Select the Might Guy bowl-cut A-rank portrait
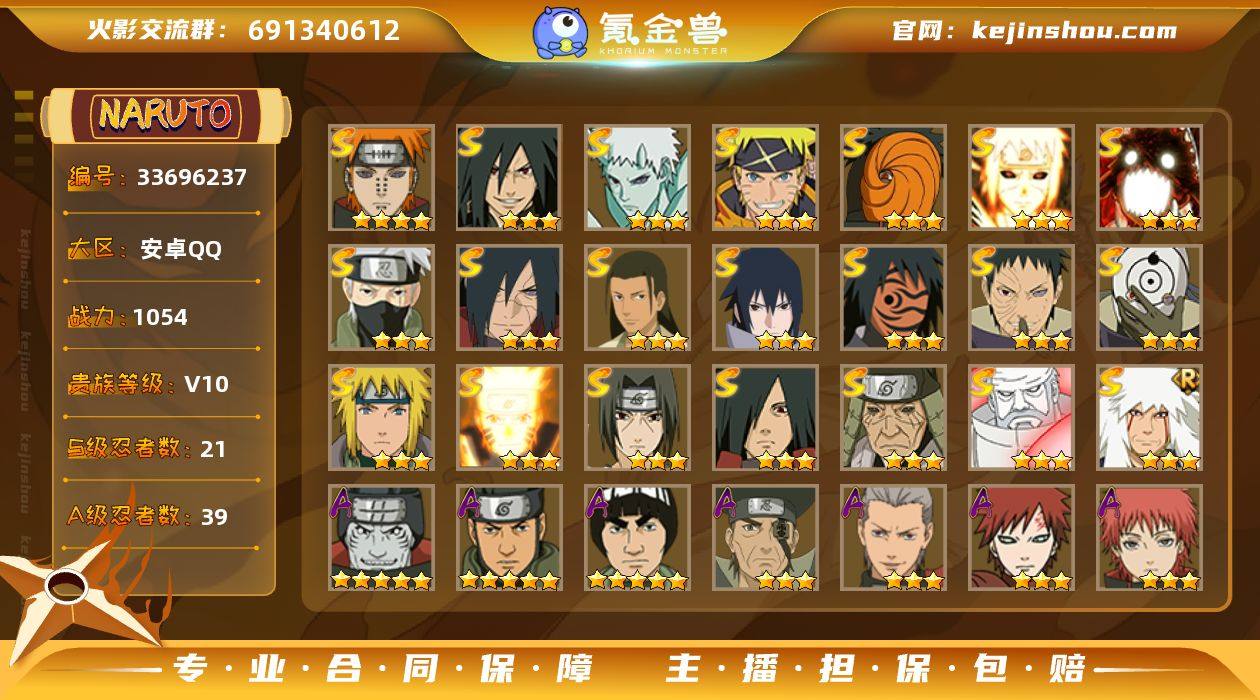Viewport: 1260px width, 700px height. coord(637,538)
